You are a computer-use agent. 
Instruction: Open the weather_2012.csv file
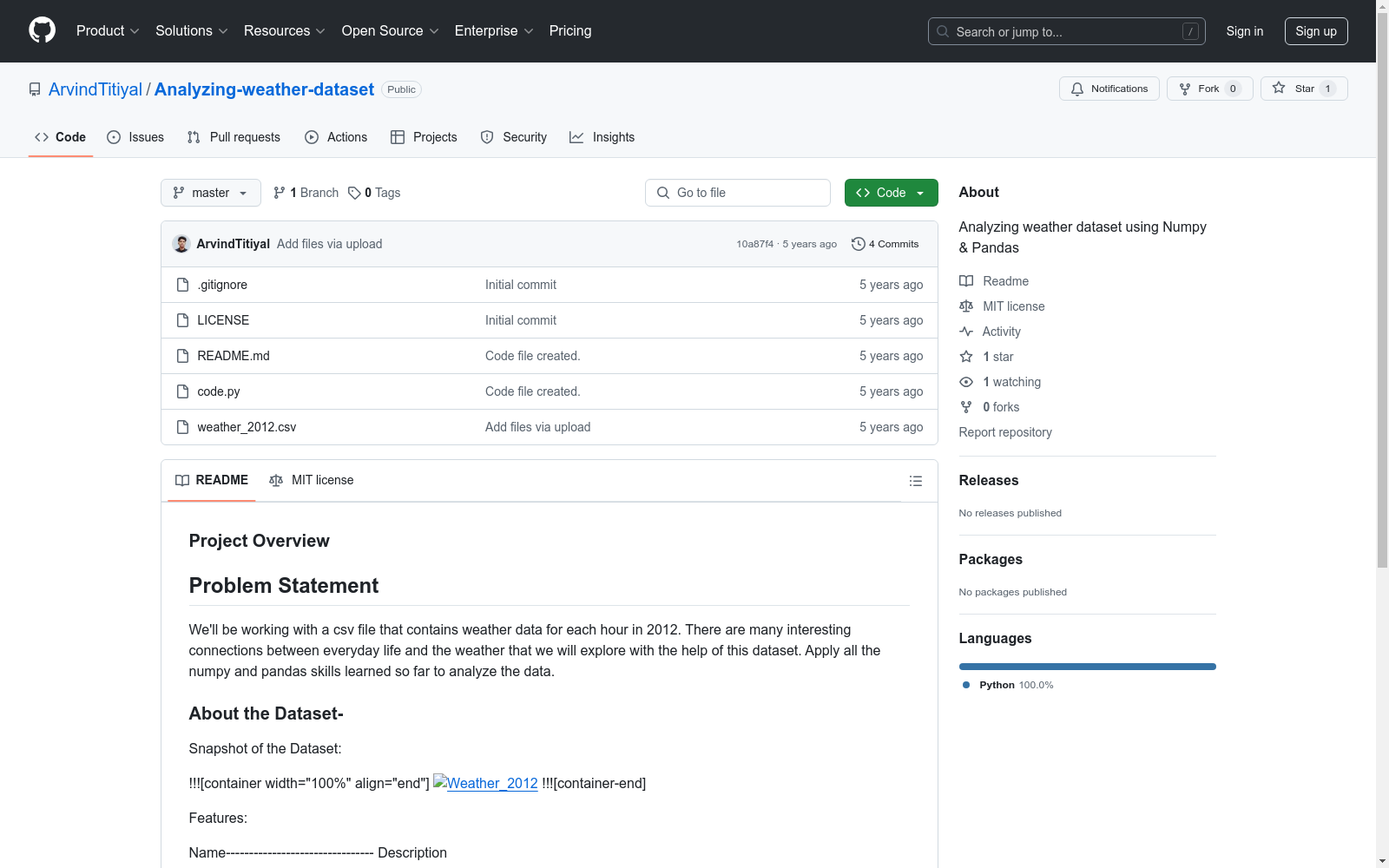247,427
